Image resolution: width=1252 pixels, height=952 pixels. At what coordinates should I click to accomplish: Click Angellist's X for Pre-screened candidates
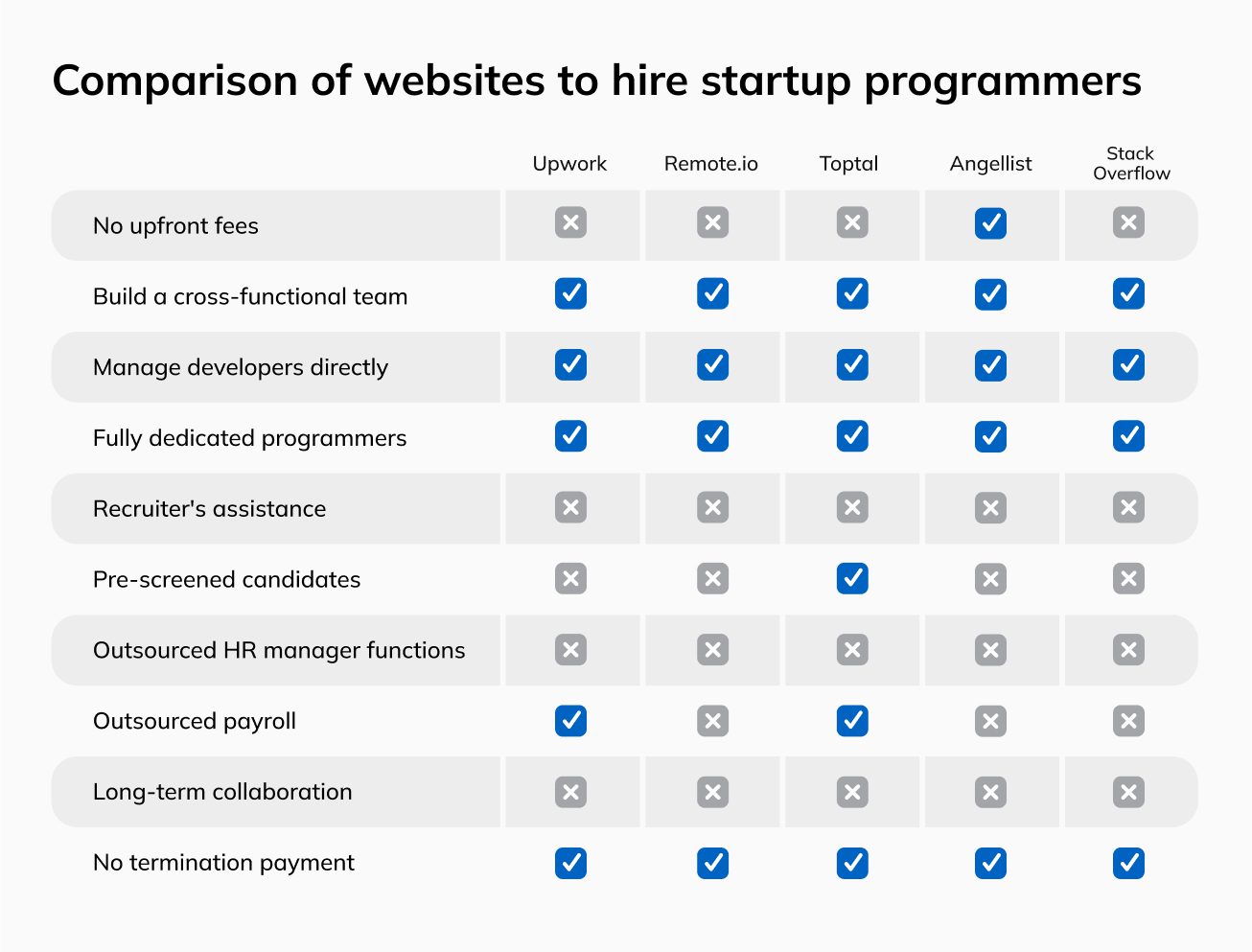point(990,578)
